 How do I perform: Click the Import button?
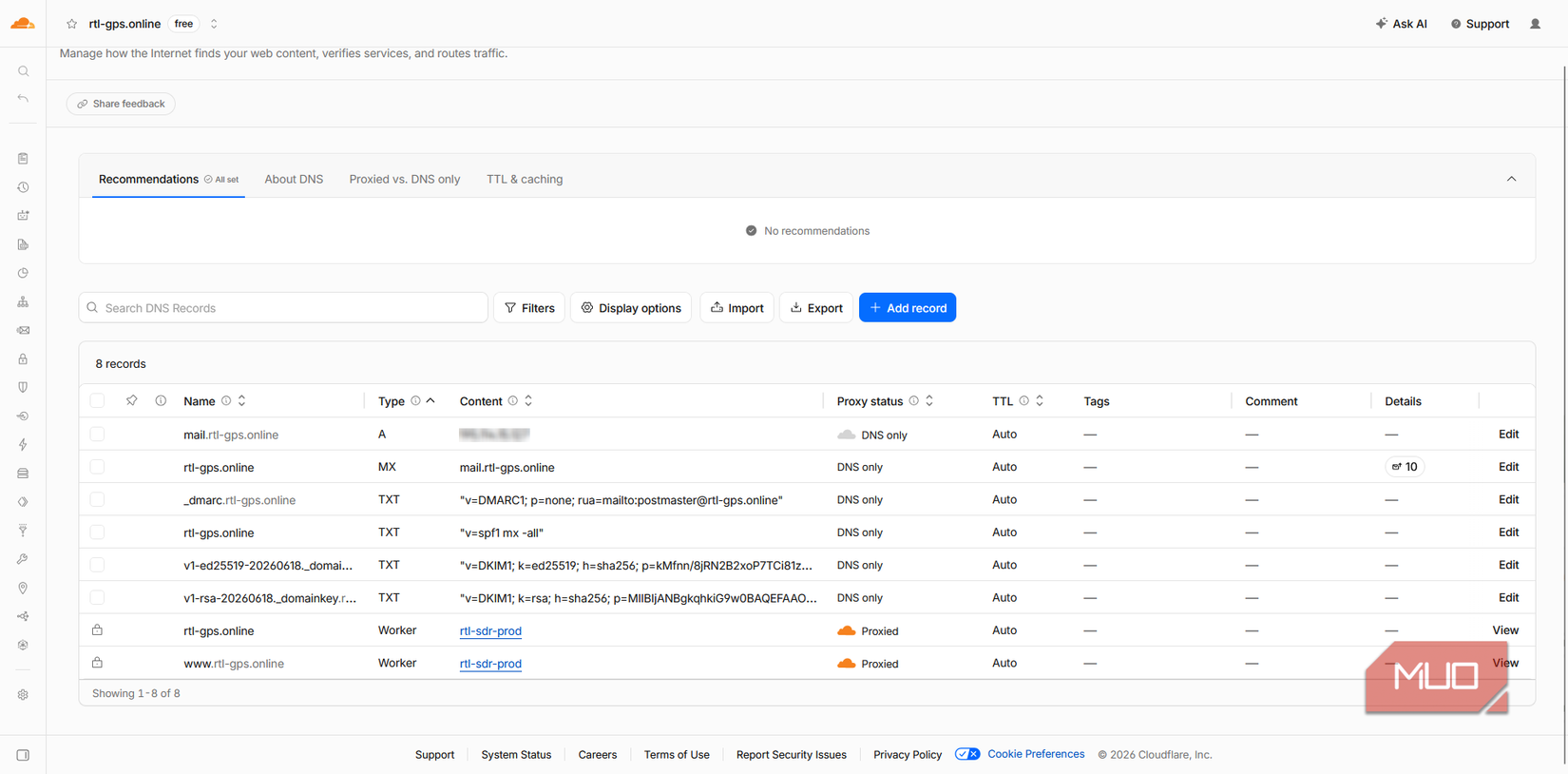click(737, 308)
